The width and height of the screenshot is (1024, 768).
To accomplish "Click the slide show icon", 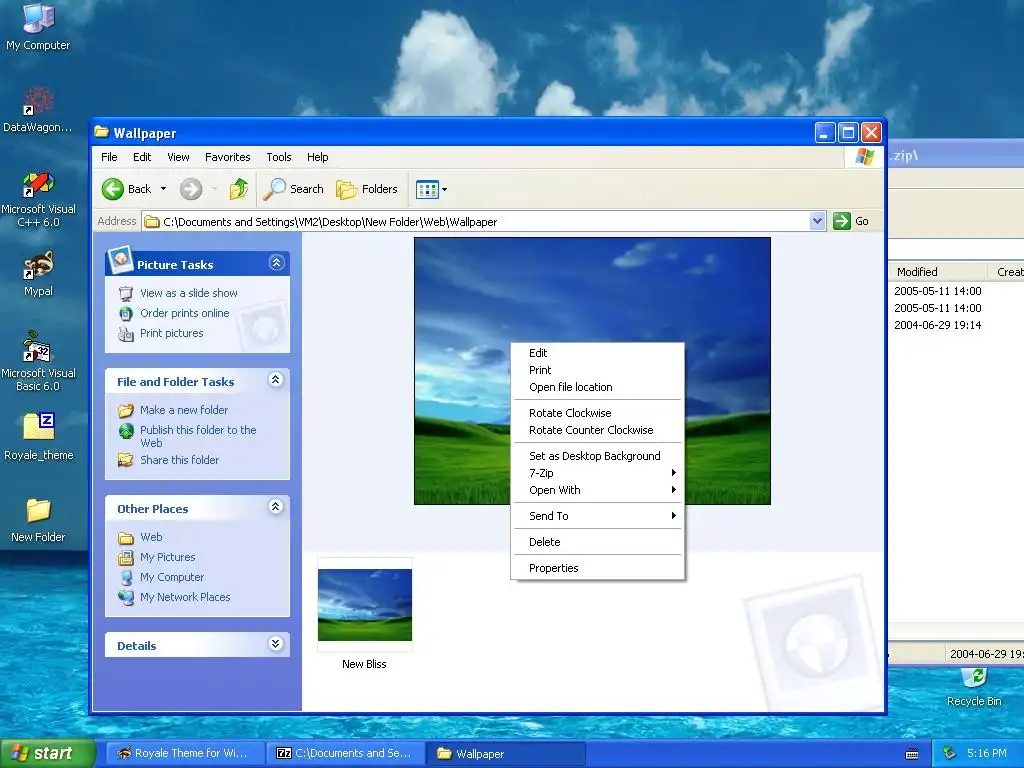I will [x=125, y=294].
